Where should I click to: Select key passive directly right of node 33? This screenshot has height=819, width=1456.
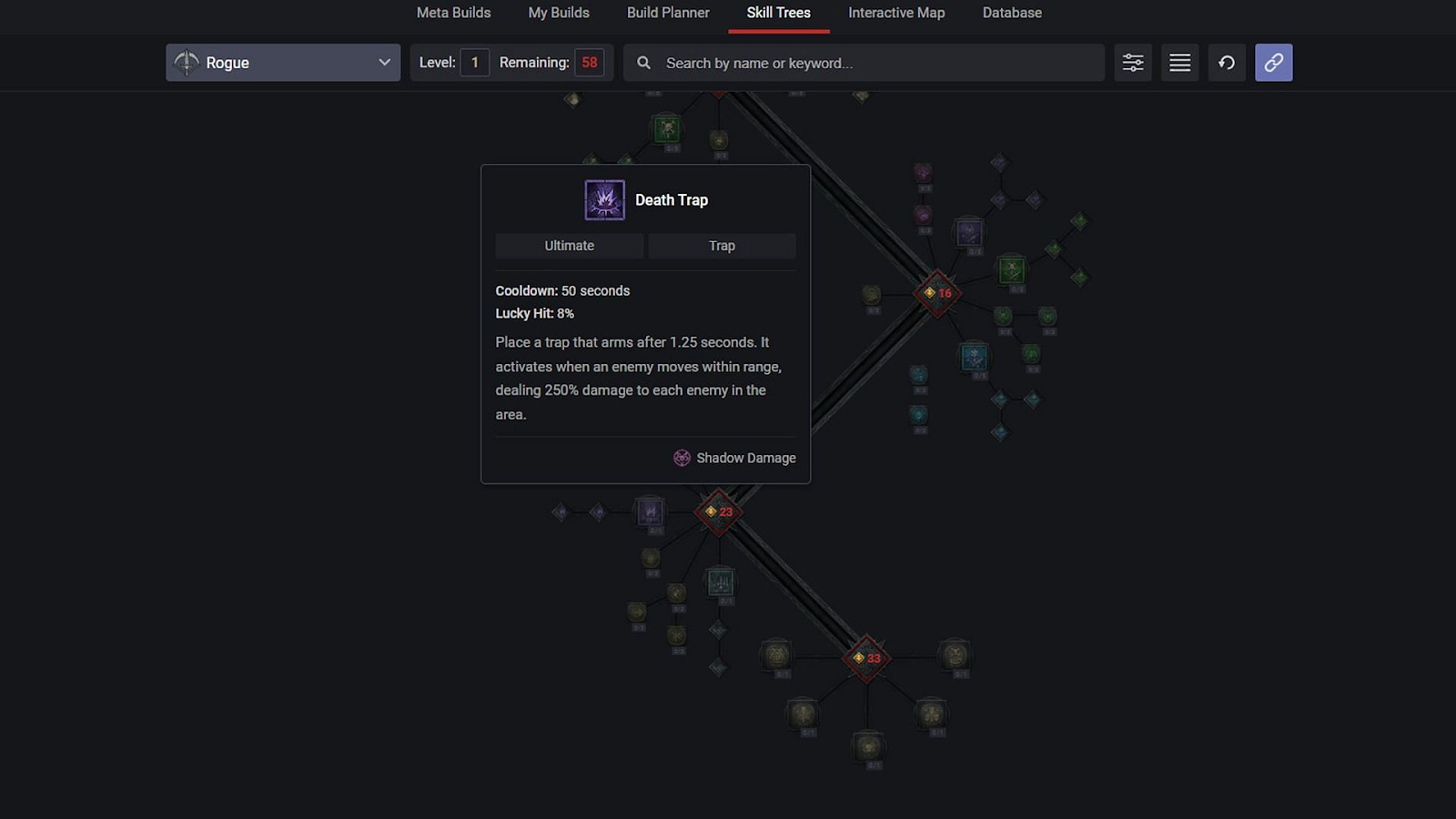click(955, 654)
